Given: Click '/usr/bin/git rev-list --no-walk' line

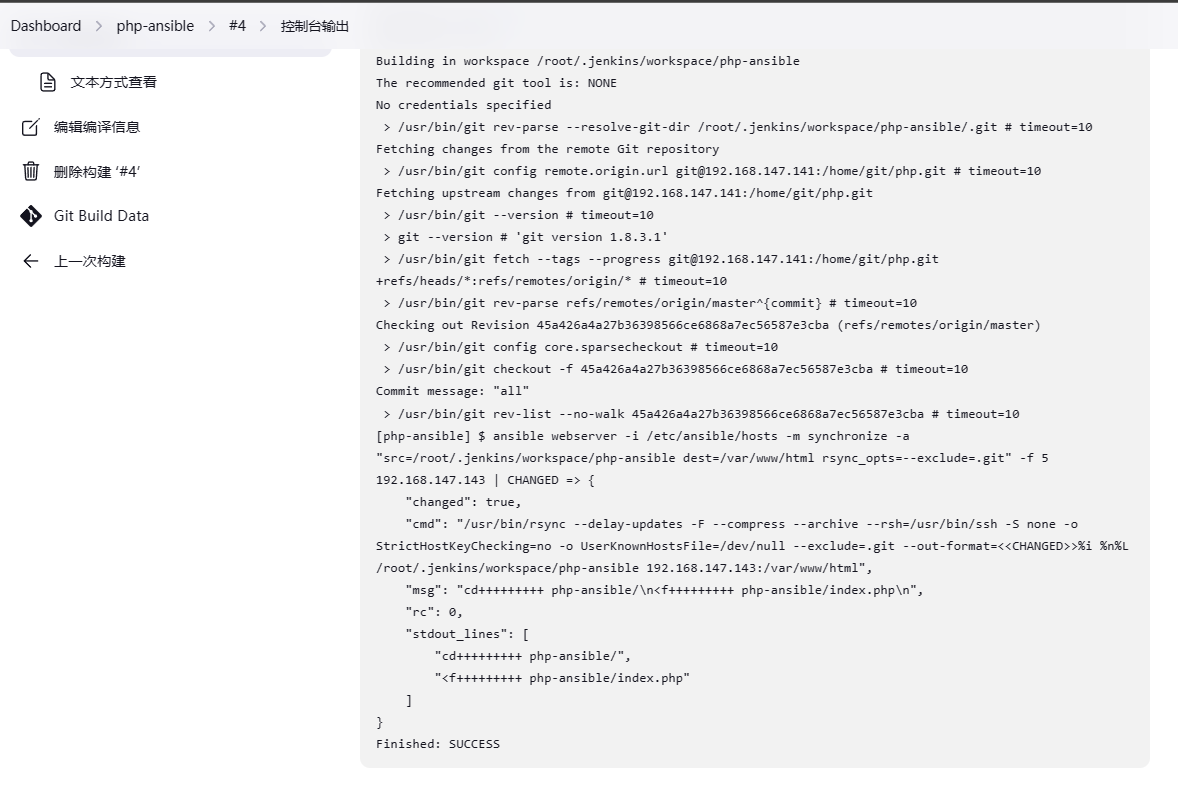Looking at the screenshot, I should (x=701, y=414).
